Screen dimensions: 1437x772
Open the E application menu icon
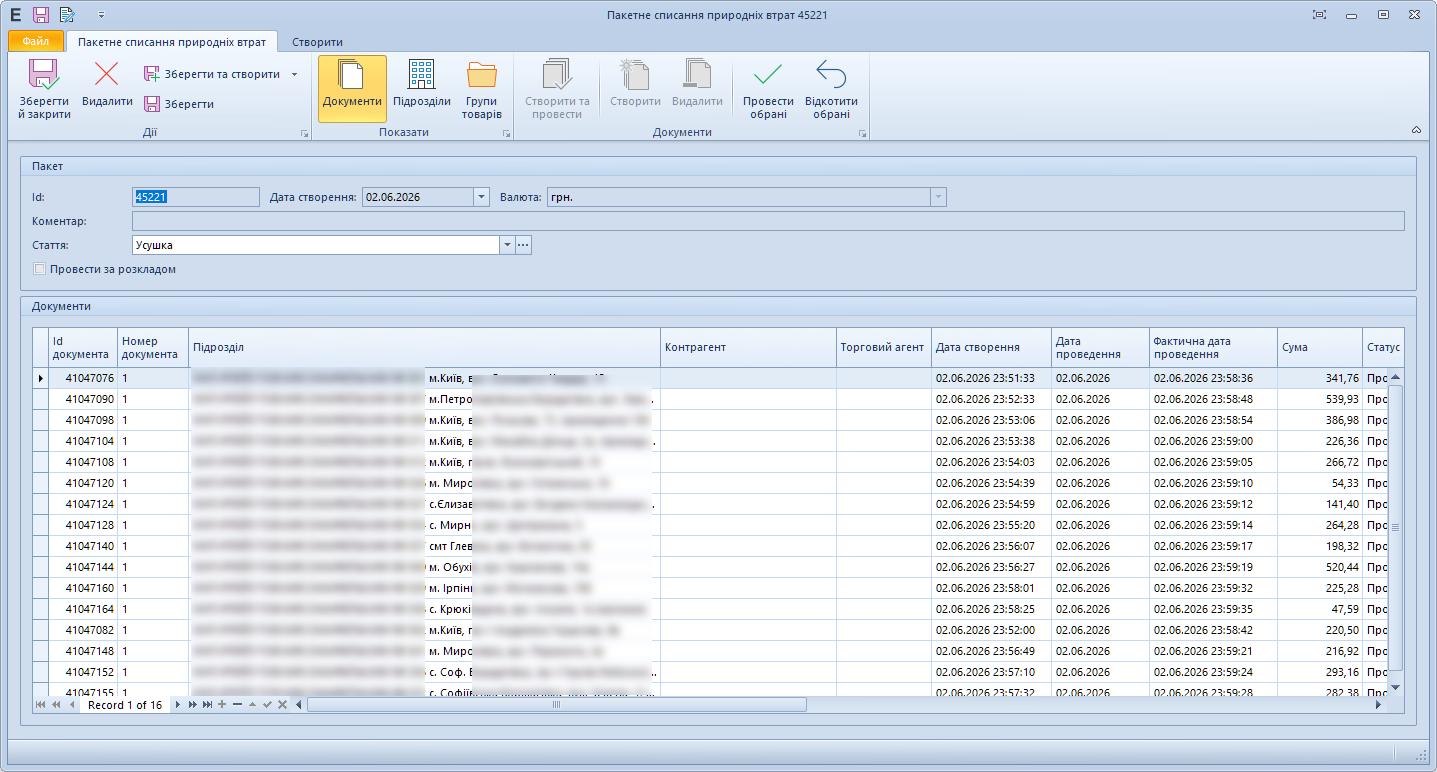pos(15,15)
